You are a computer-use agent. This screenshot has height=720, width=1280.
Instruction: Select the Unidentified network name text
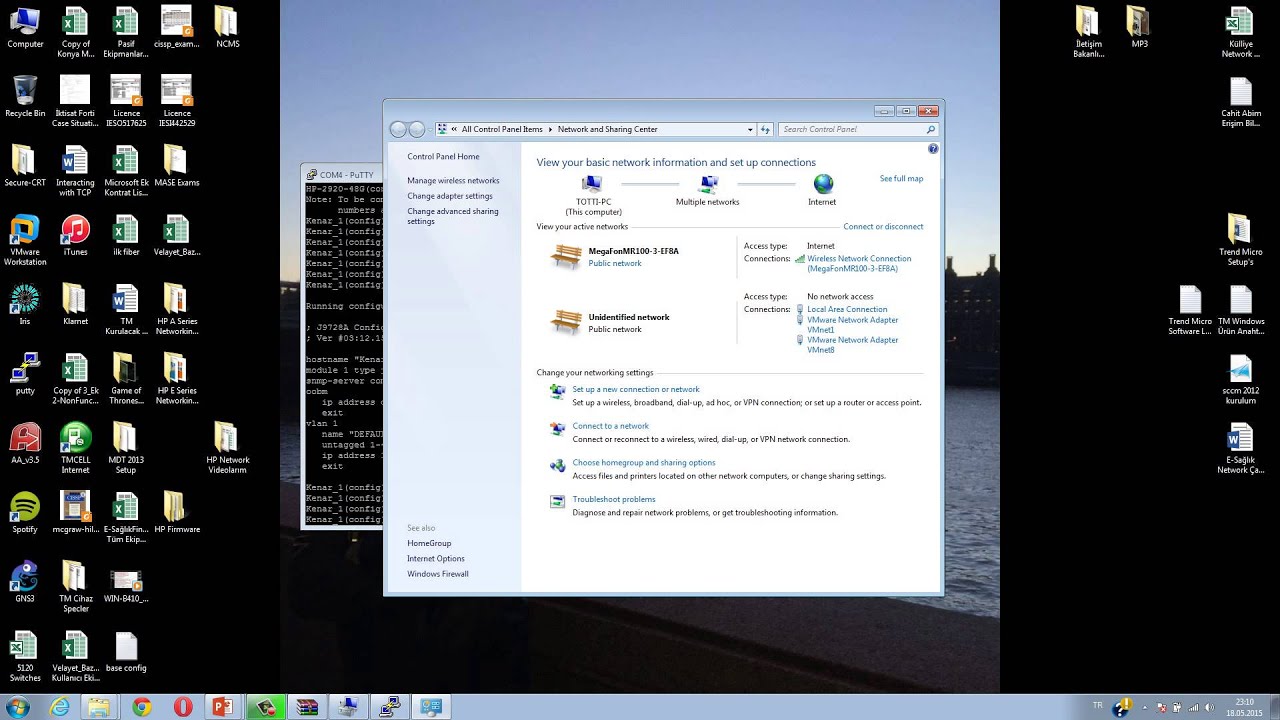point(629,317)
